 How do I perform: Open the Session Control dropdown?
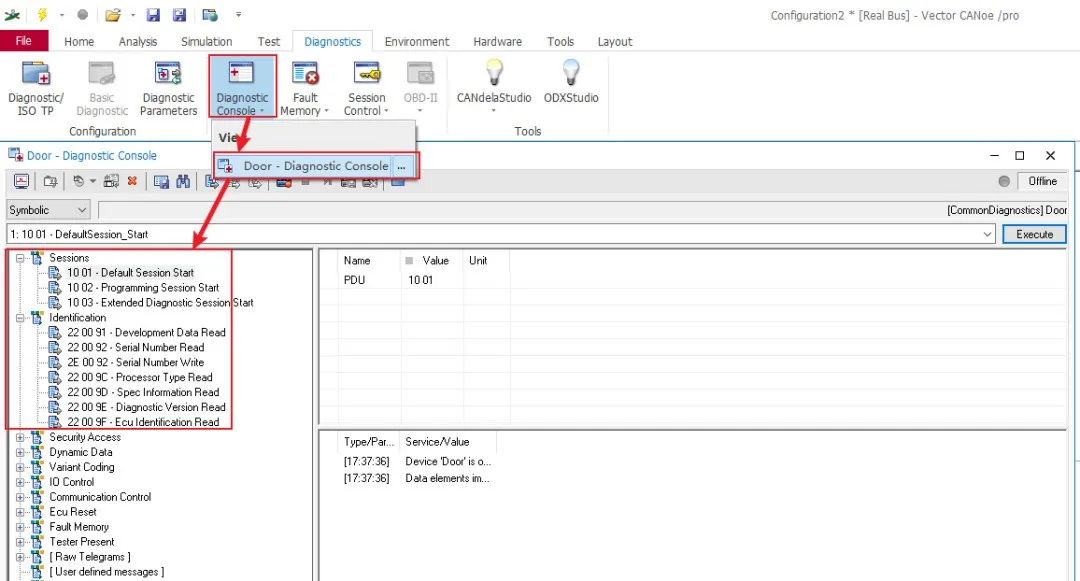pos(366,88)
